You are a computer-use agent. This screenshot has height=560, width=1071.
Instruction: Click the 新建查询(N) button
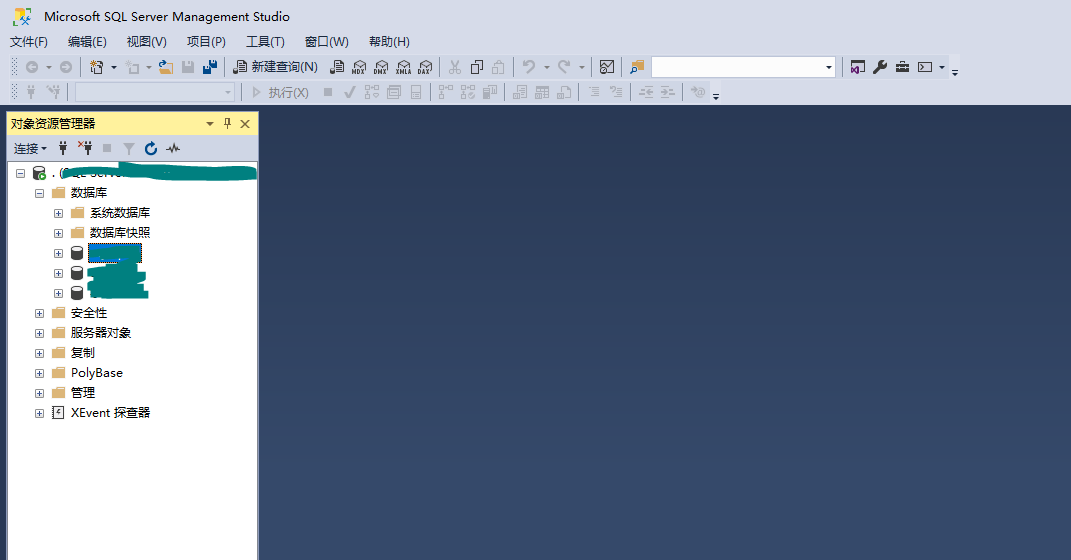coord(275,67)
